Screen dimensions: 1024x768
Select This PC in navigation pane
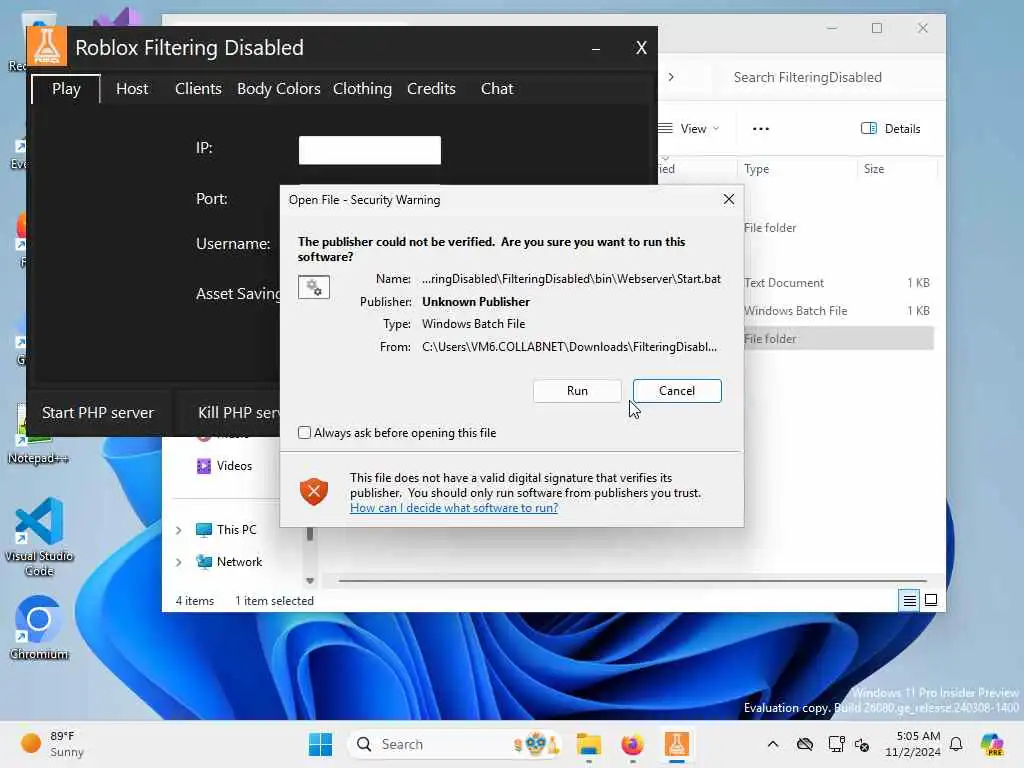pyautogui.click(x=226, y=530)
